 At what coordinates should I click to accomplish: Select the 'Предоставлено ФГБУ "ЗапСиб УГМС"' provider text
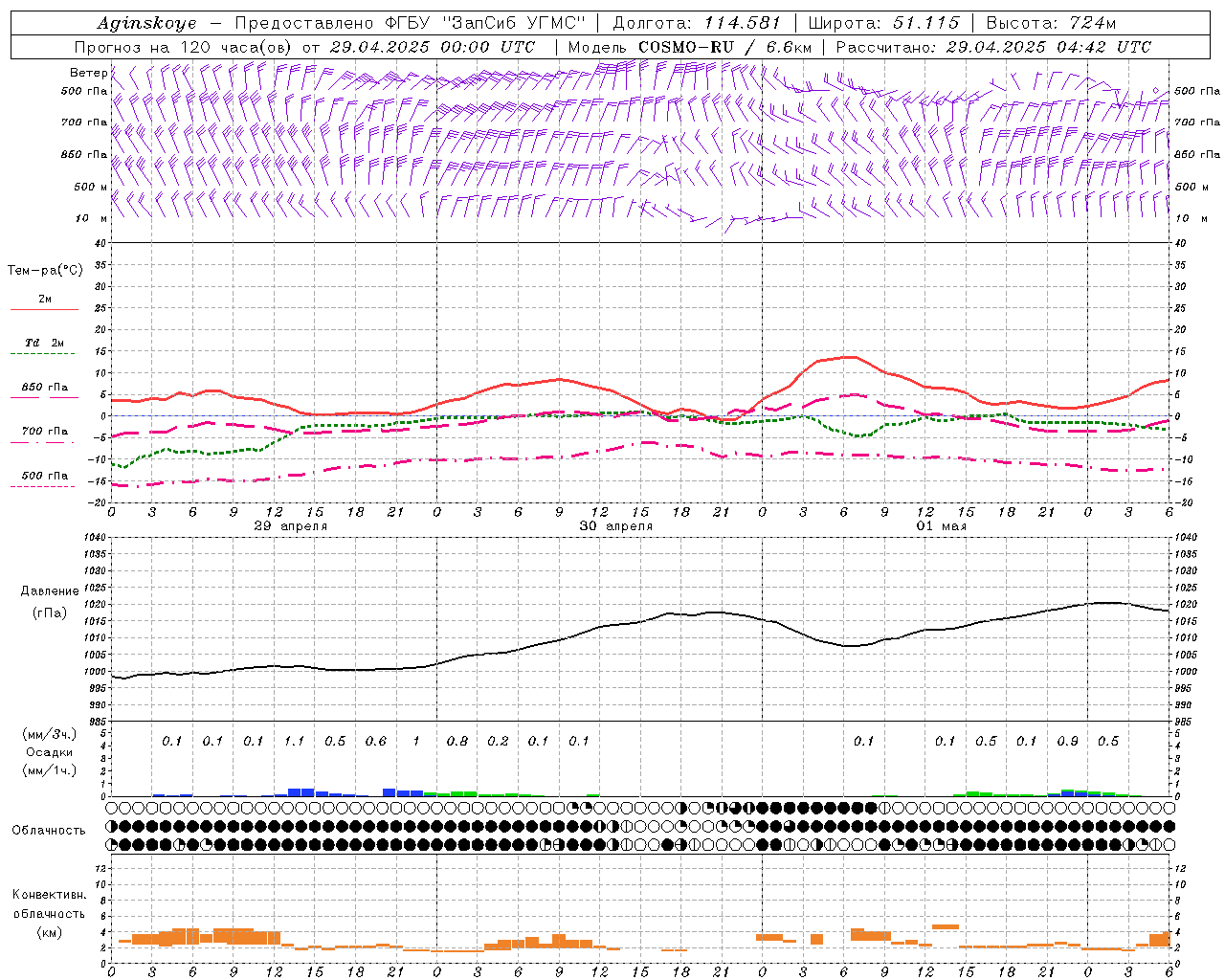tap(410, 23)
